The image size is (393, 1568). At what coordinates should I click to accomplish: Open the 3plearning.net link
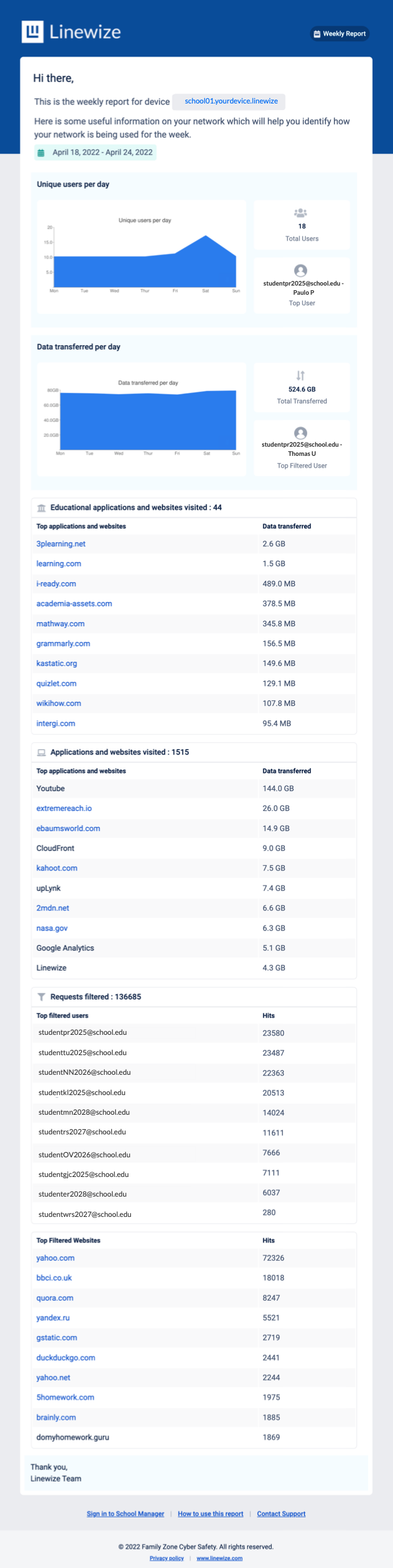tap(61, 544)
